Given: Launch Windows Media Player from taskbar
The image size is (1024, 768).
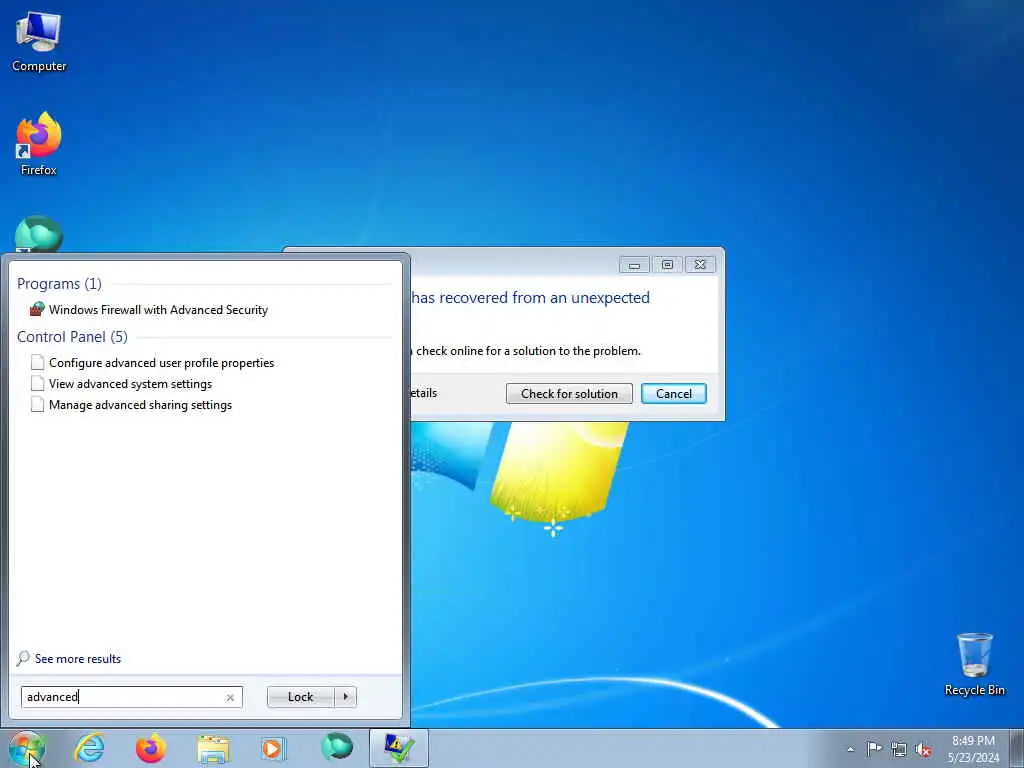Looking at the screenshot, I should coord(274,748).
